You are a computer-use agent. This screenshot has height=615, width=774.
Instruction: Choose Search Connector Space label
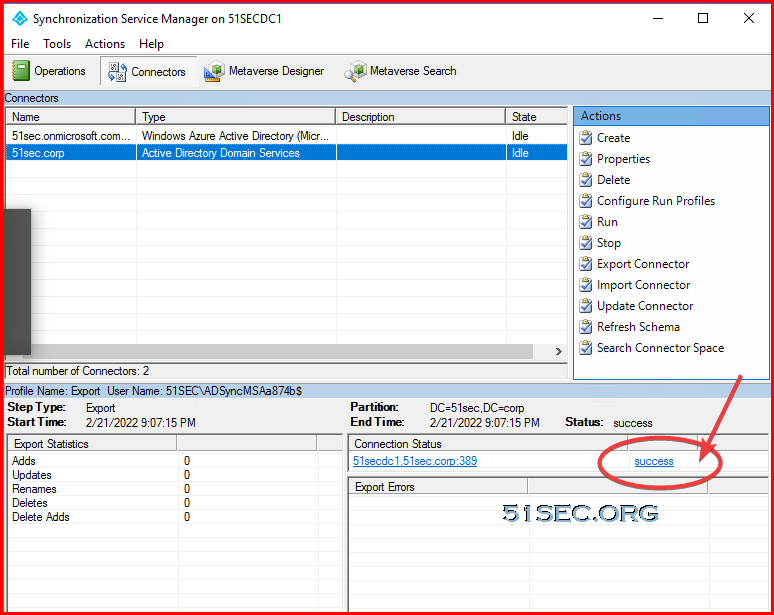(660, 347)
